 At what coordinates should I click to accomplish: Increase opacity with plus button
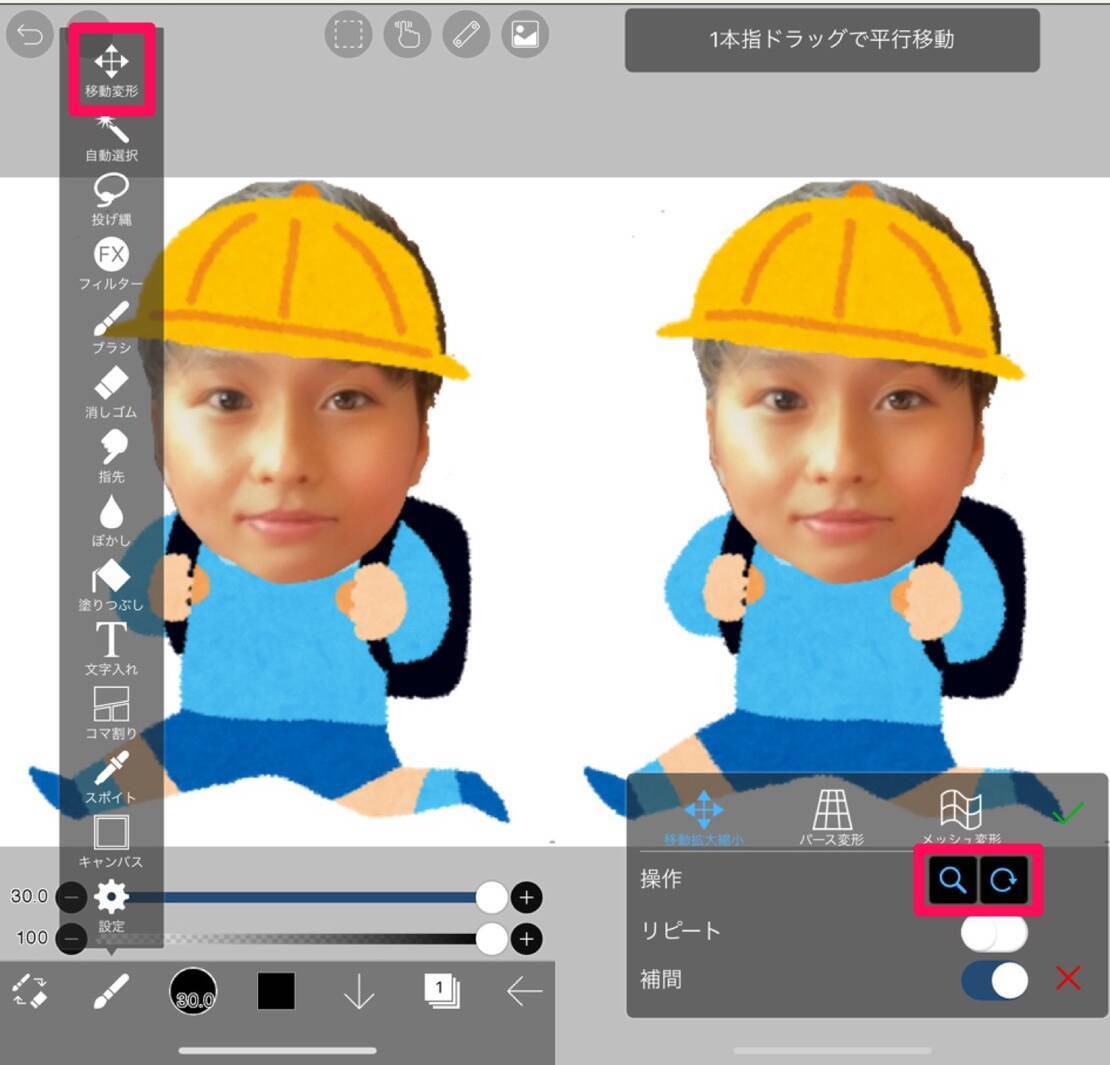(x=526, y=939)
